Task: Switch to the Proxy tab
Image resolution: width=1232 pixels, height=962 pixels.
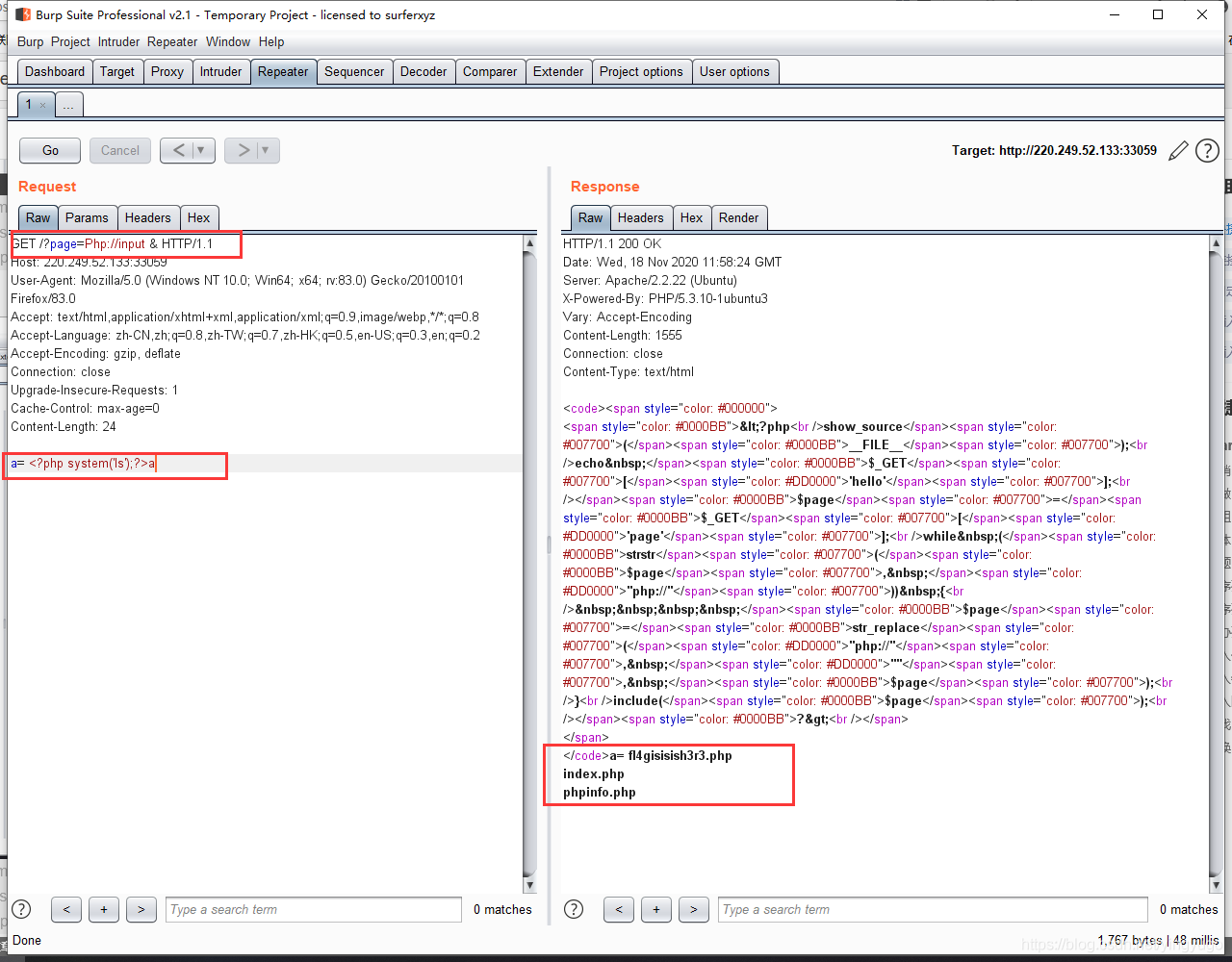Action: (167, 71)
